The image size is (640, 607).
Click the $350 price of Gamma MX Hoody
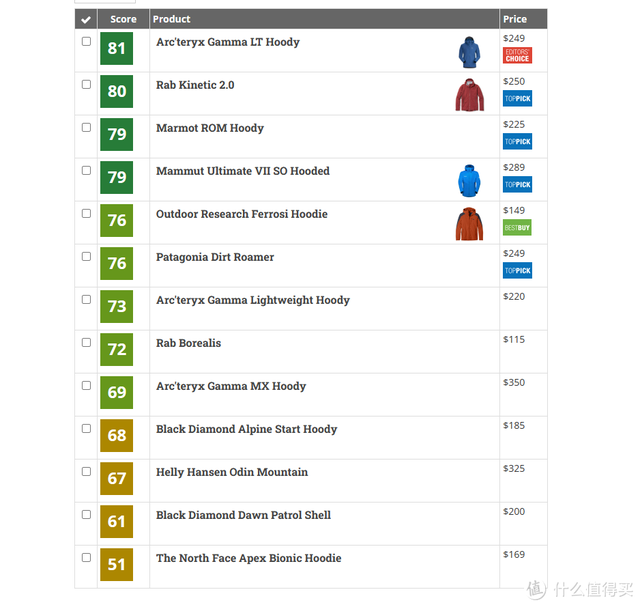[x=514, y=382]
